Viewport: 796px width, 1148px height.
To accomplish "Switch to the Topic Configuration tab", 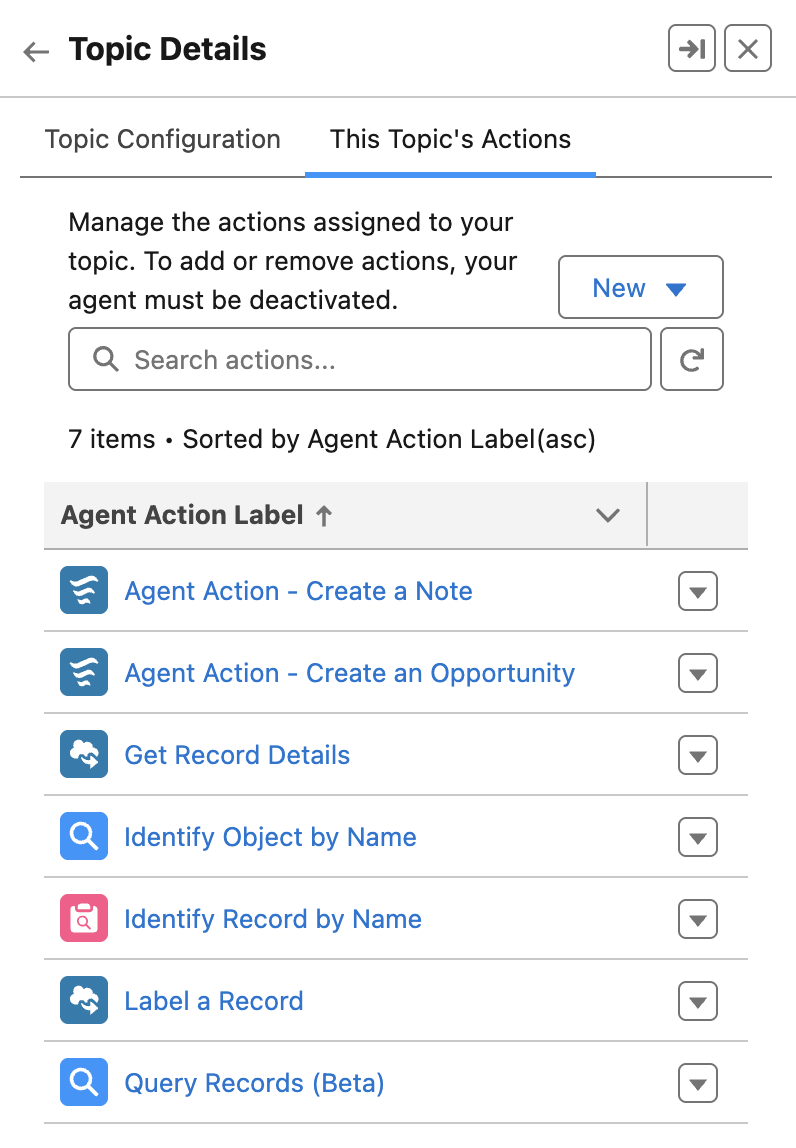I will click(163, 139).
